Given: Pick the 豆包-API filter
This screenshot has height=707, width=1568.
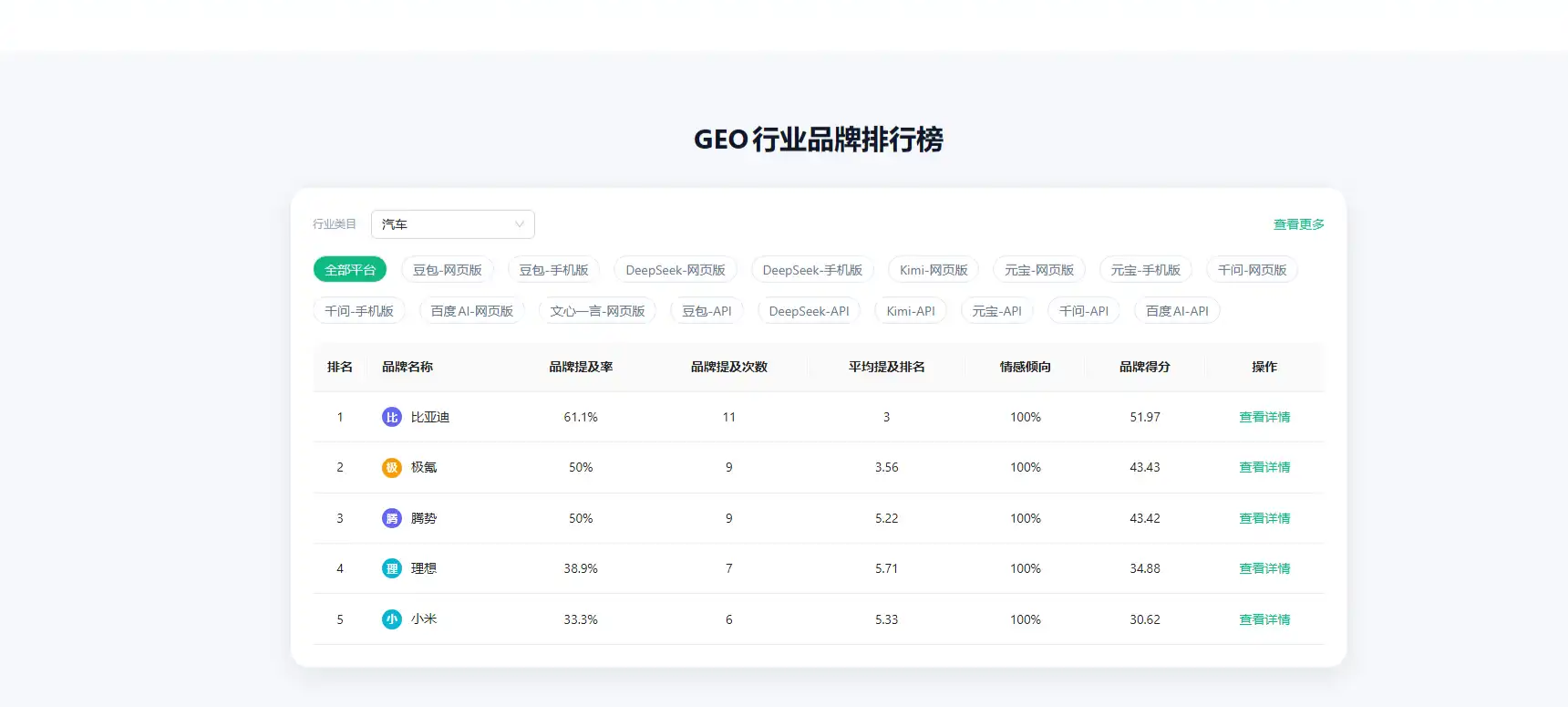Looking at the screenshot, I should [707, 311].
